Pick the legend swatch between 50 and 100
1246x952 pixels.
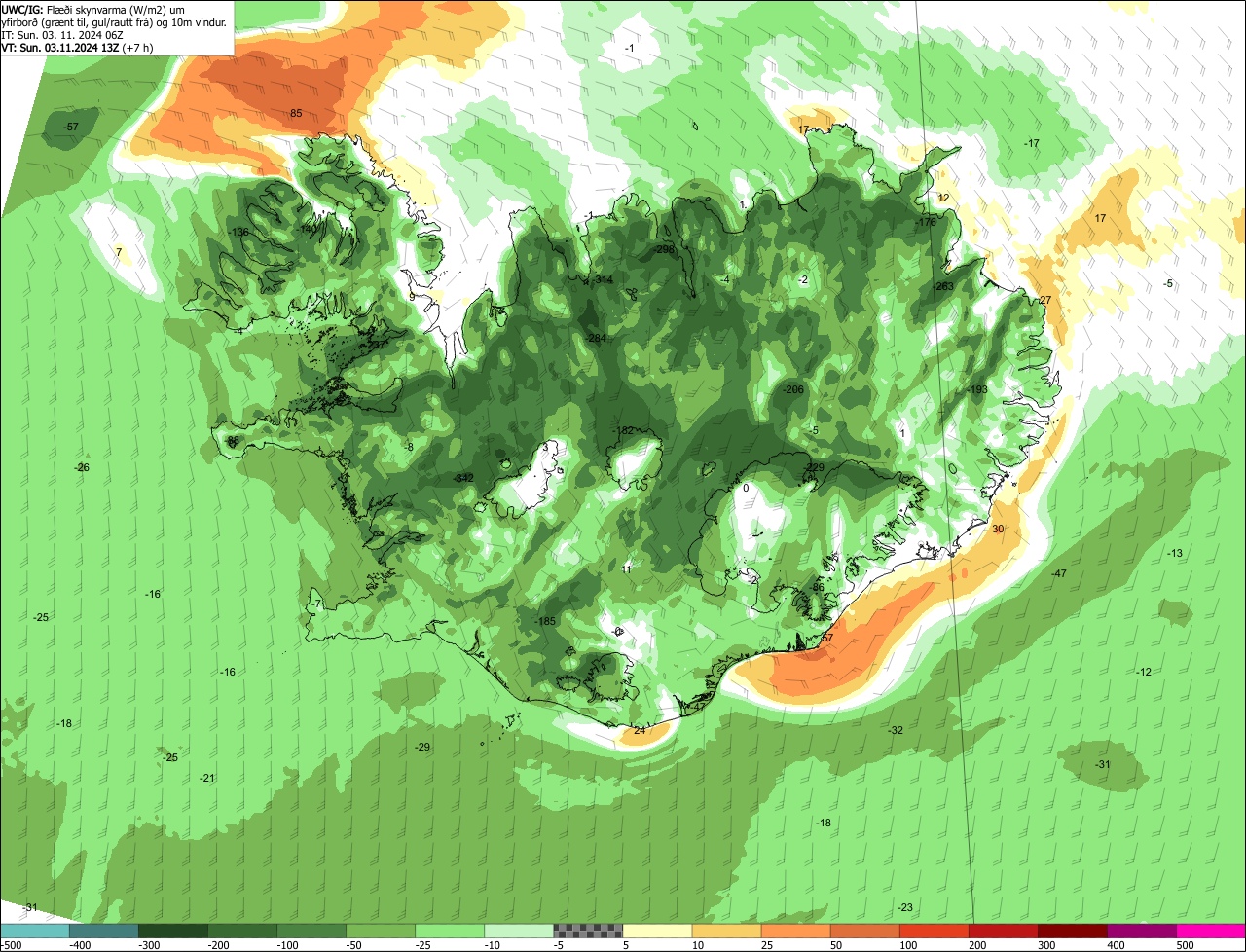click(x=863, y=931)
